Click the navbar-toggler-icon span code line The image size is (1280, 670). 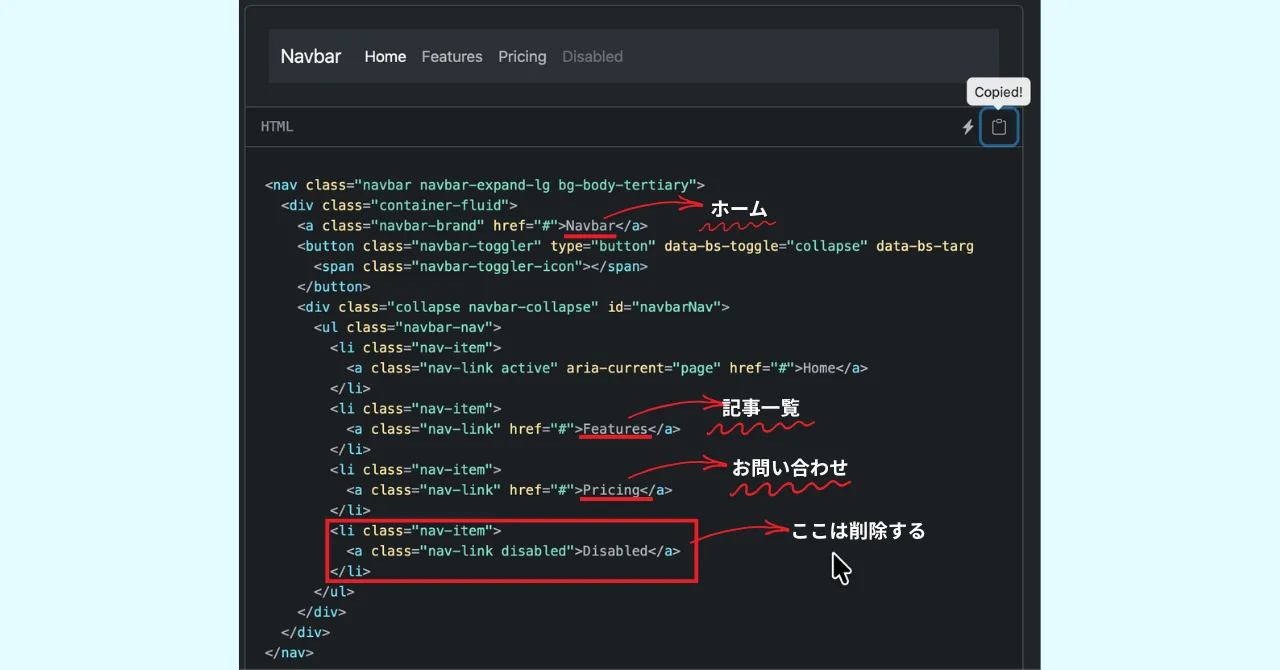pyautogui.click(x=480, y=267)
